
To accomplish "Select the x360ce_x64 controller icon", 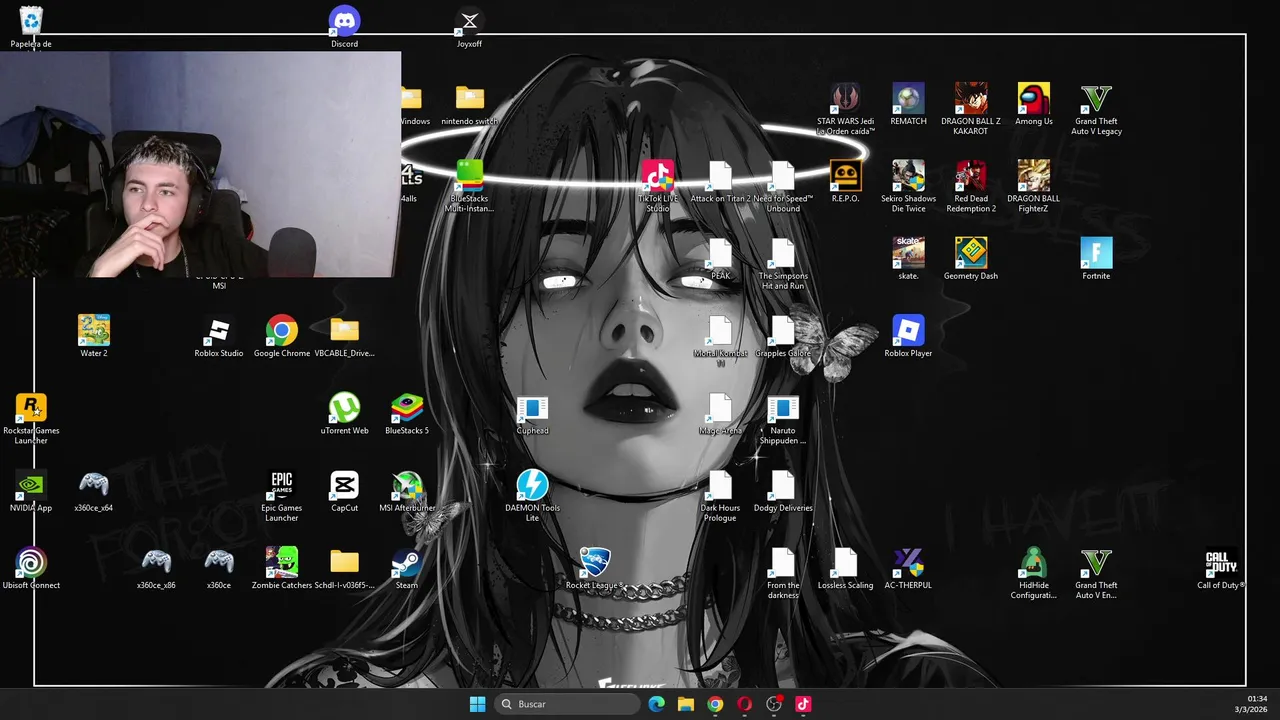I will (93, 492).
